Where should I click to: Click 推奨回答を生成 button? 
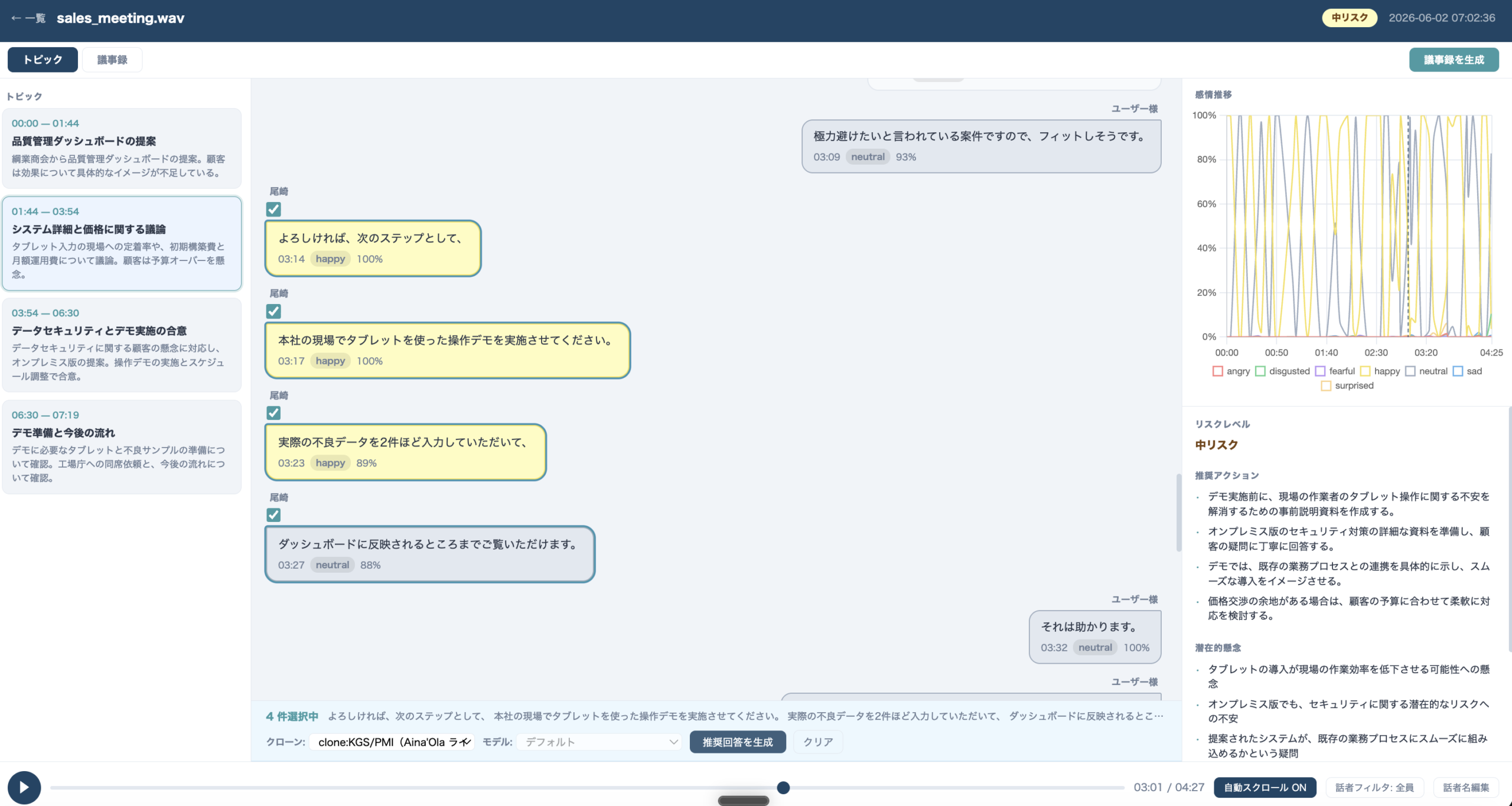pos(738,742)
